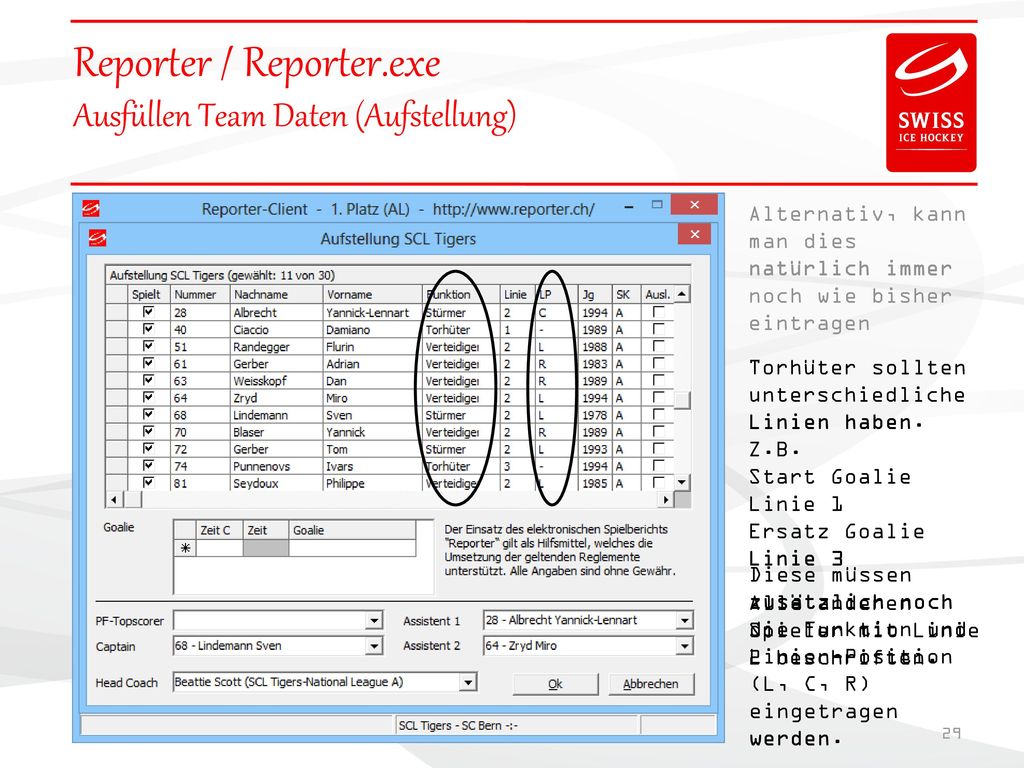The height and width of the screenshot is (768, 1024).
Task: Click the vertical scrollbar thumb of player list
Action: [682, 400]
